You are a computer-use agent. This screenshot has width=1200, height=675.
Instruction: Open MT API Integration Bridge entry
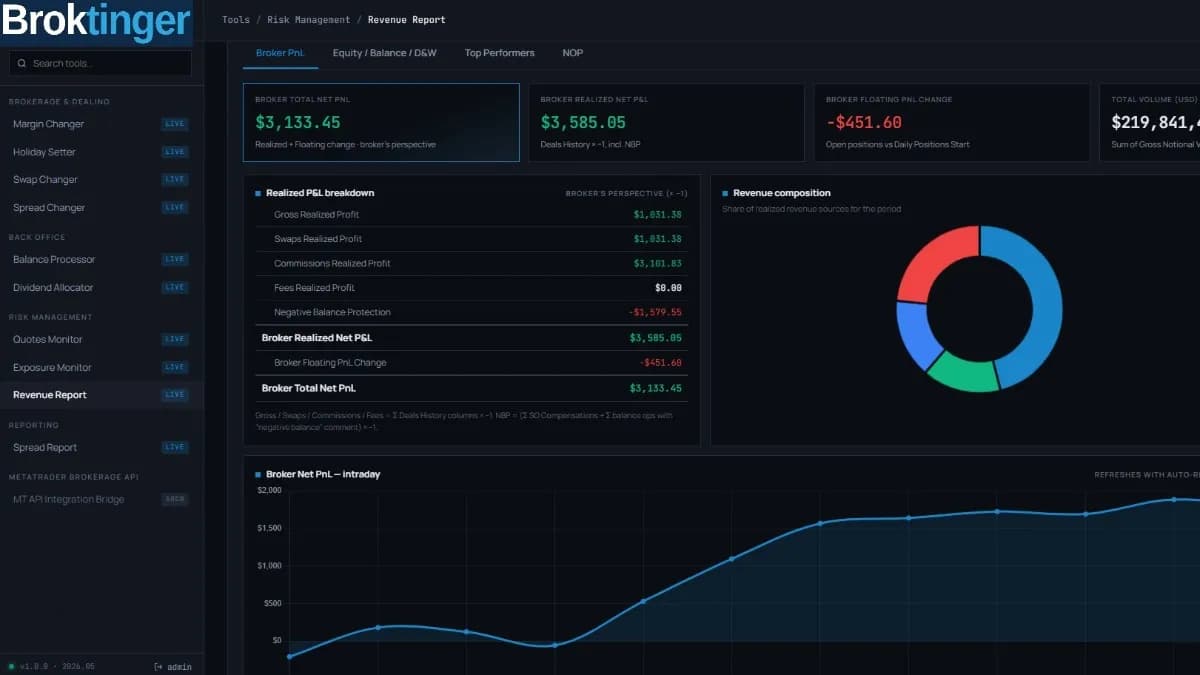[100, 499]
